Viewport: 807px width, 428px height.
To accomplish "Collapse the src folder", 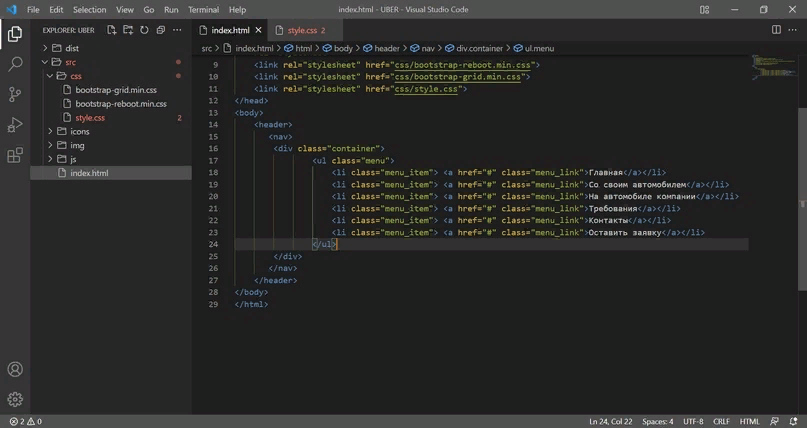I will pos(45,62).
